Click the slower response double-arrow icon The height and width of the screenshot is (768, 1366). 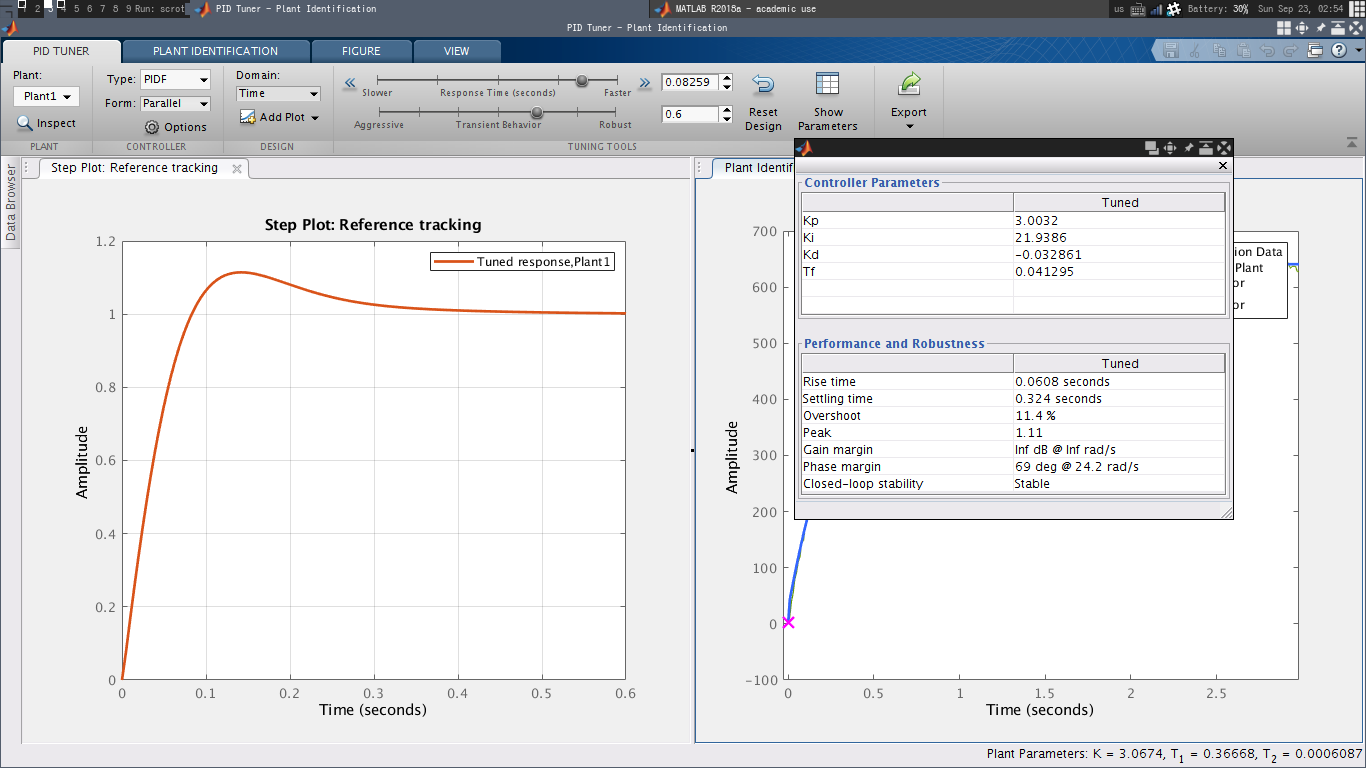[x=350, y=84]
